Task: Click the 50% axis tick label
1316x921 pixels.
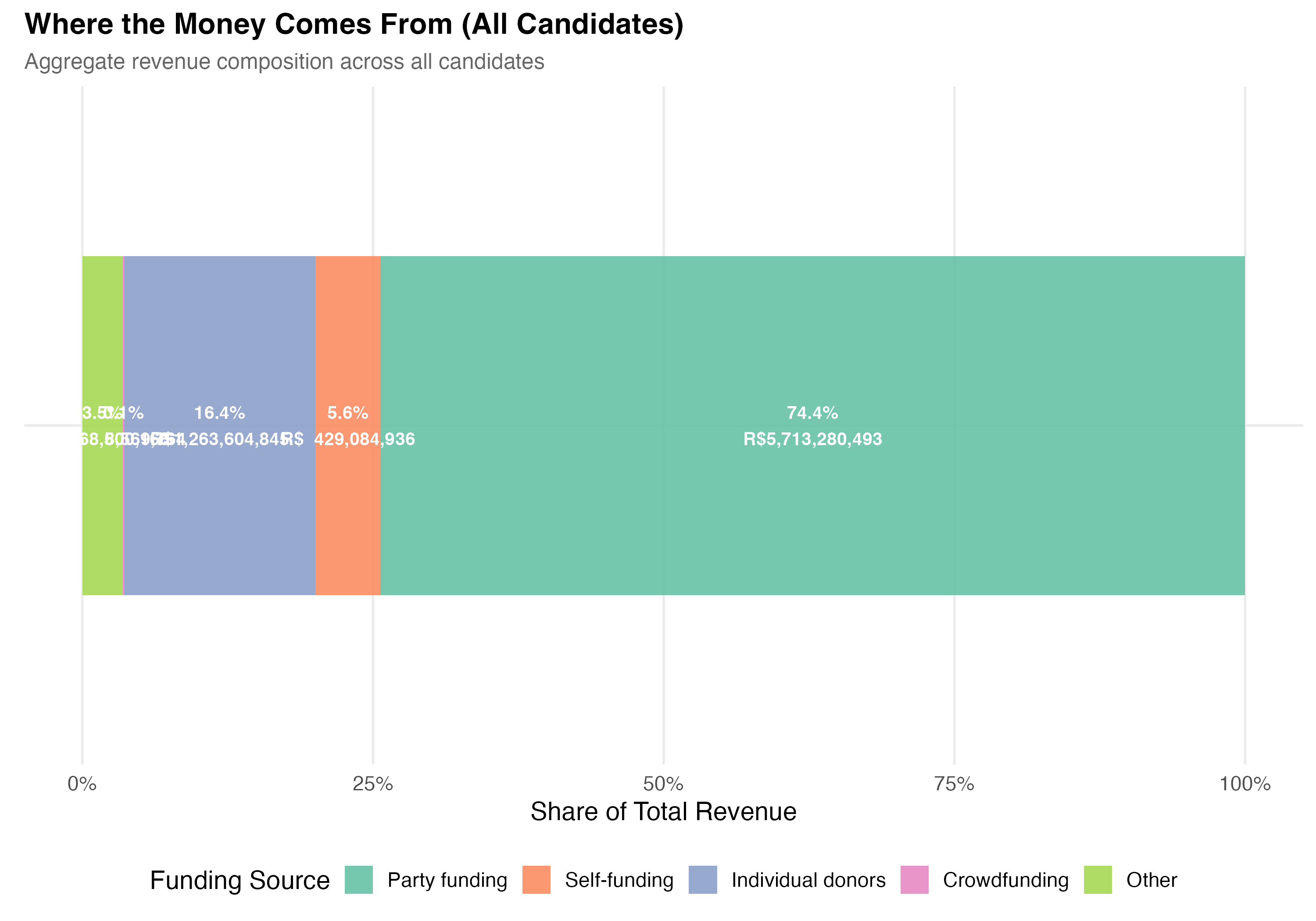Action: coord(663,783)
